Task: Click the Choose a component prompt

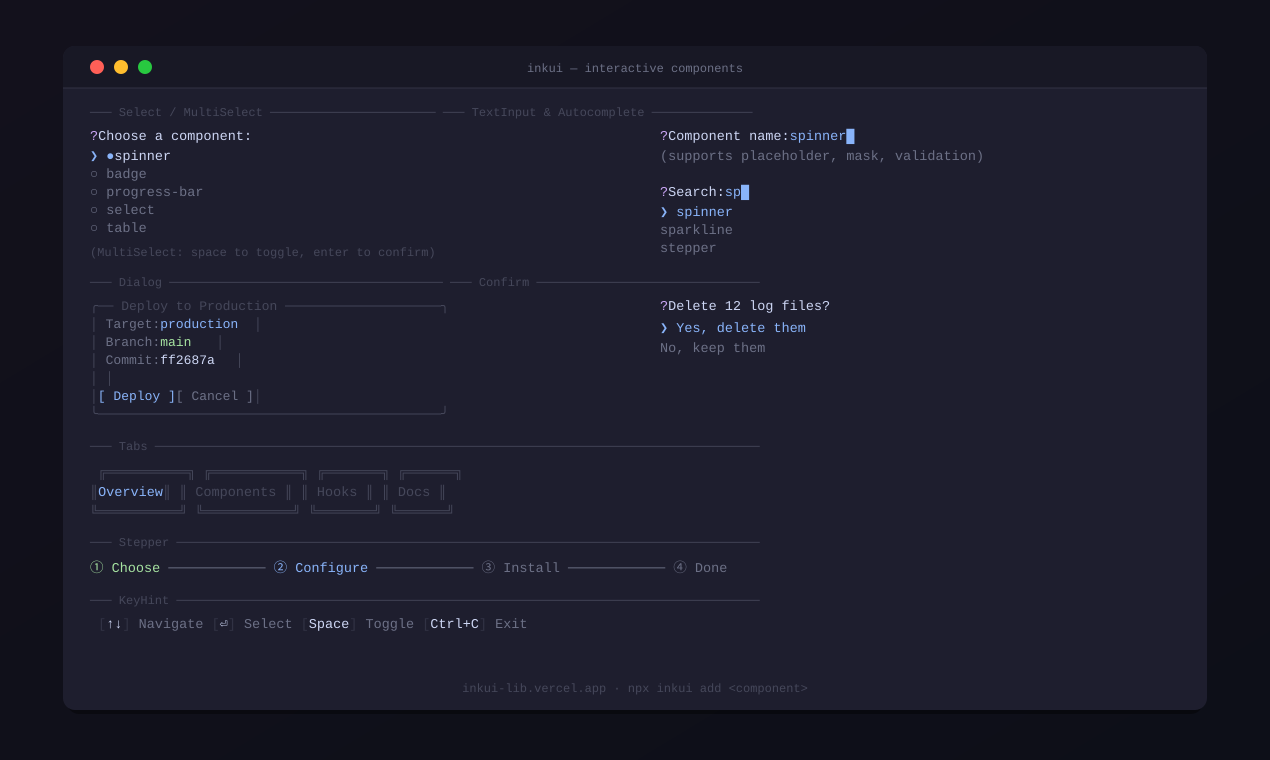Action: pyautogui.click(x=171, y=137)
